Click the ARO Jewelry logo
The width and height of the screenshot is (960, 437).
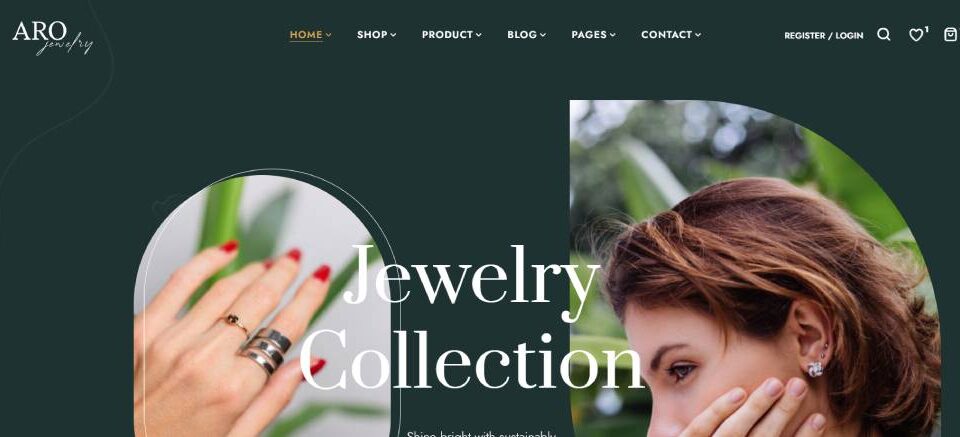pos(53,37)
